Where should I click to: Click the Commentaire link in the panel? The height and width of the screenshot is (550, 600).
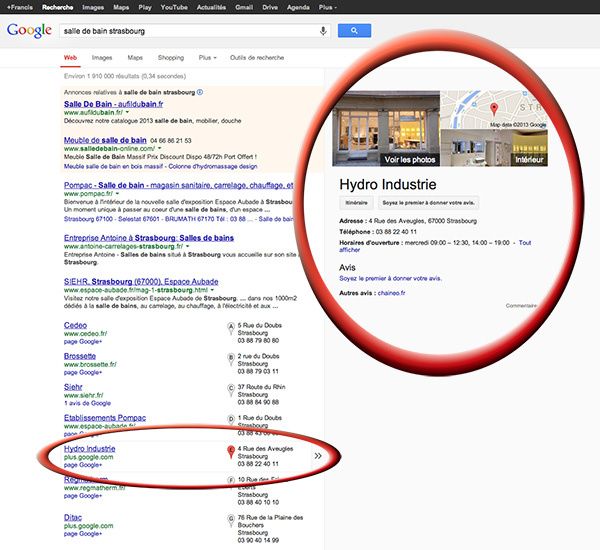coord(521,306)
